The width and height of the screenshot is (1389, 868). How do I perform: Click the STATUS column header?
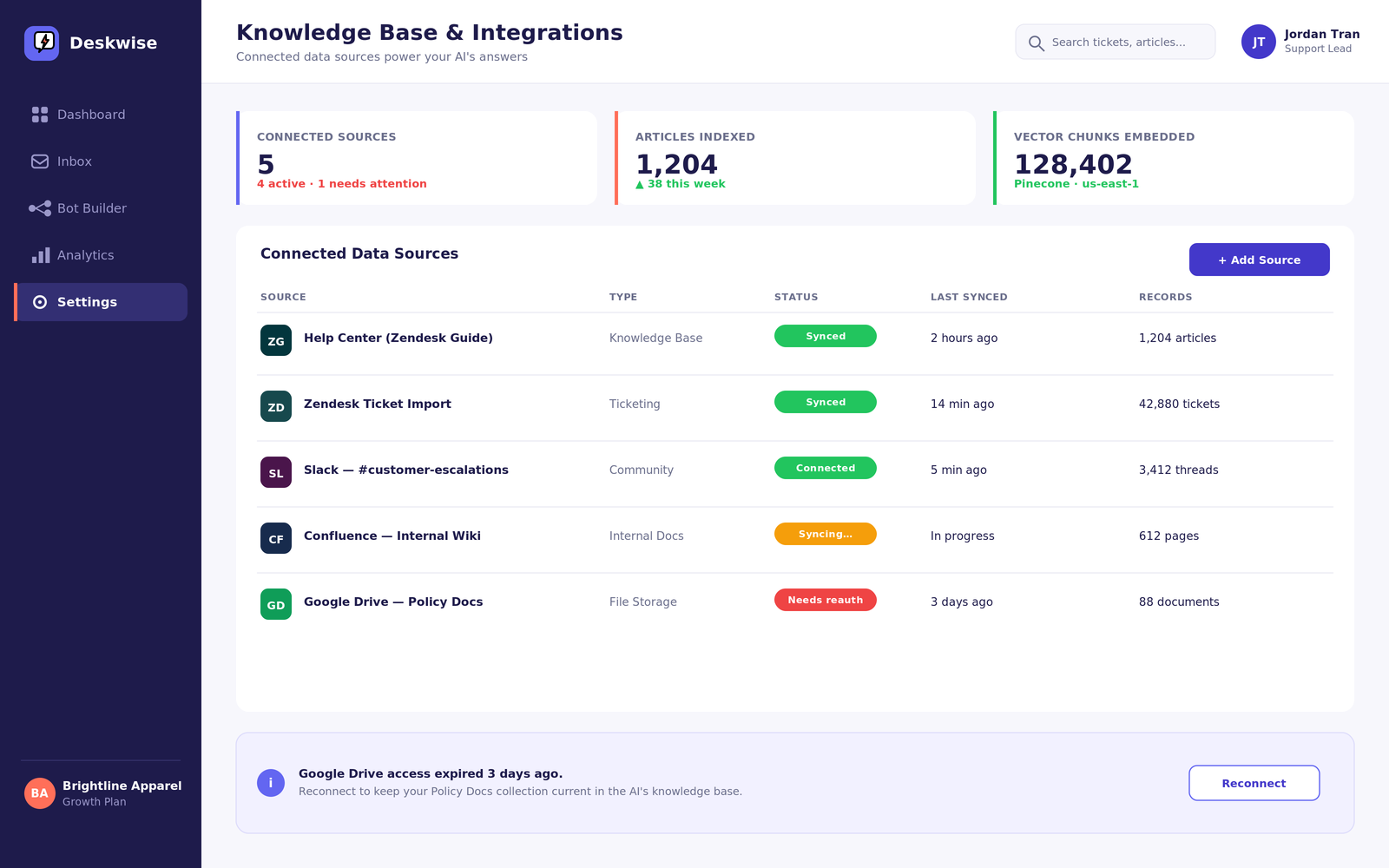coord(796,297)
